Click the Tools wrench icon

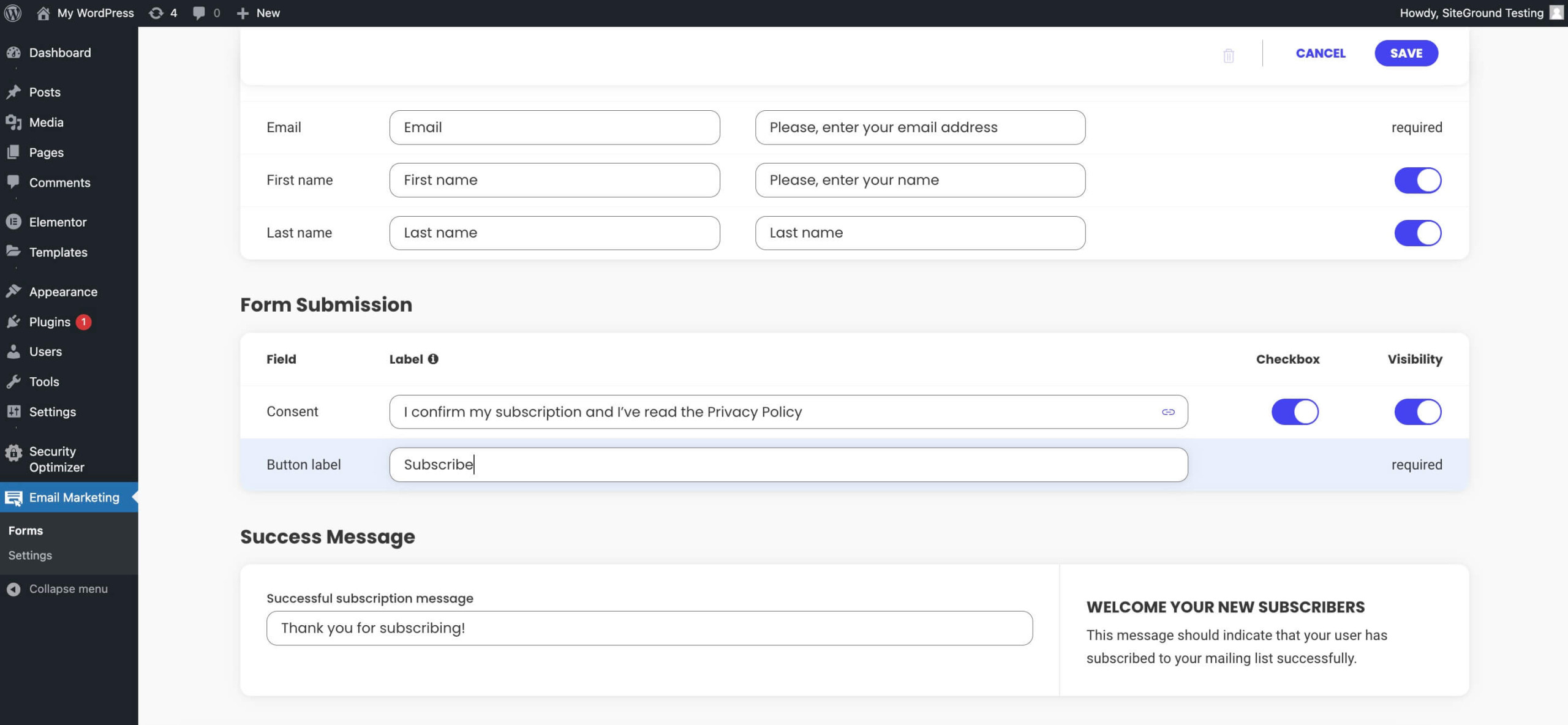tap(13, 381)
